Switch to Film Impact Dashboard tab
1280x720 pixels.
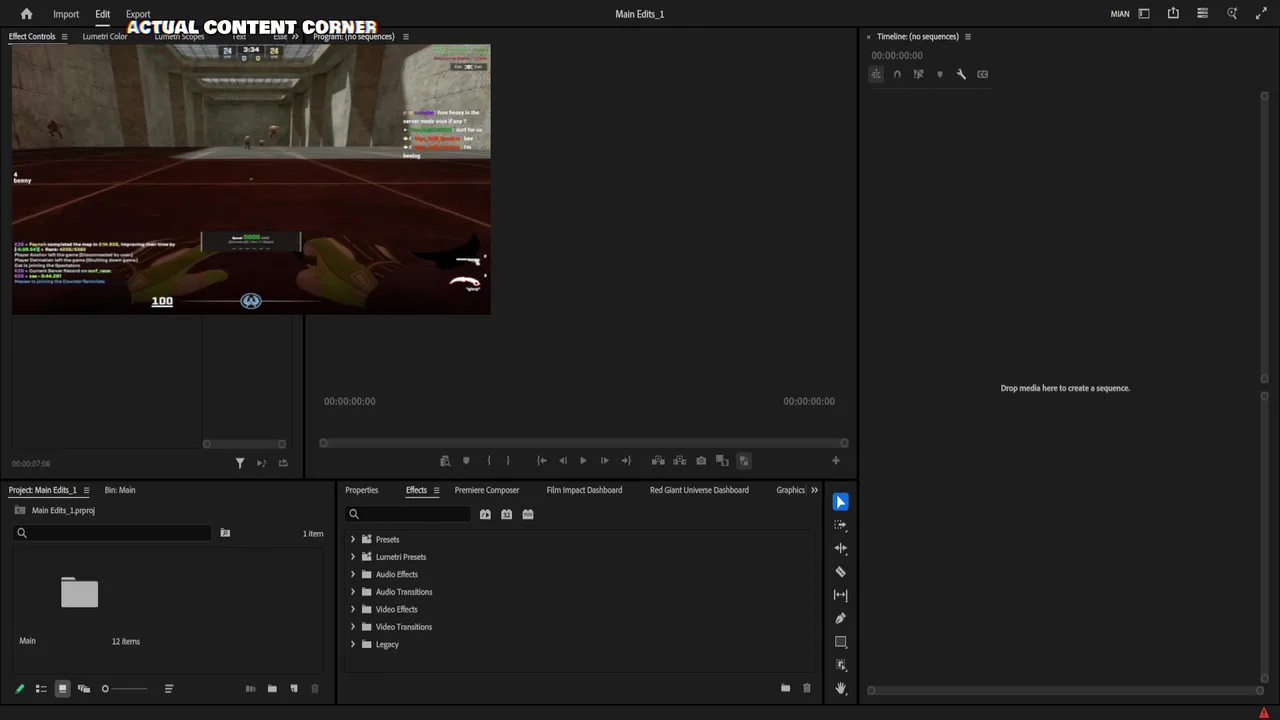tap(584, 490)
